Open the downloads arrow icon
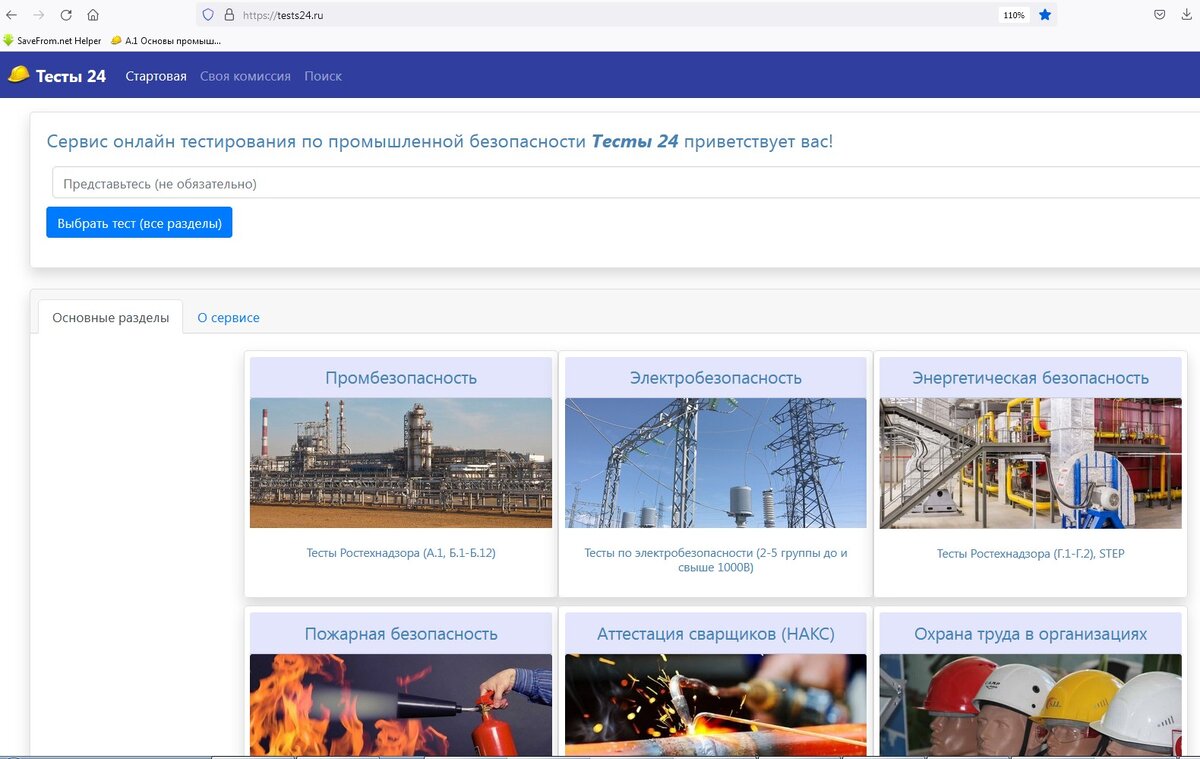1200x759 pixels. point(1187,15)
